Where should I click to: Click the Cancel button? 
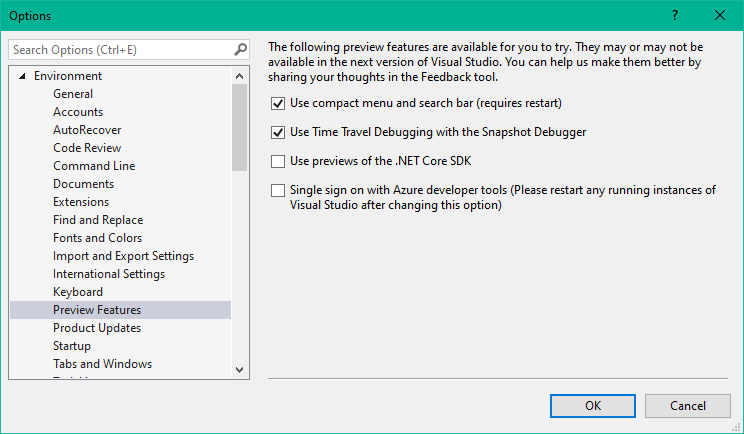[x=687, y=406]
